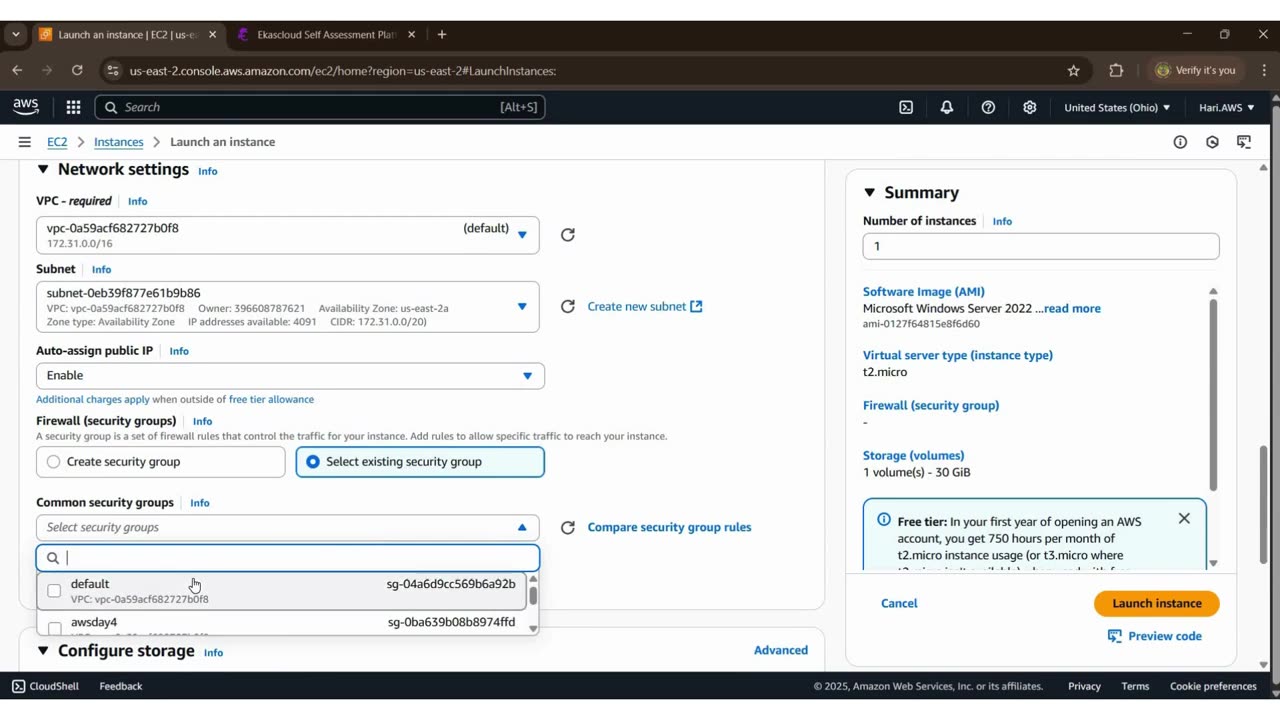This screenshot has width=1280, height=720.
Task: Go to EC2 breadcrumb
Action: [57, 142]
